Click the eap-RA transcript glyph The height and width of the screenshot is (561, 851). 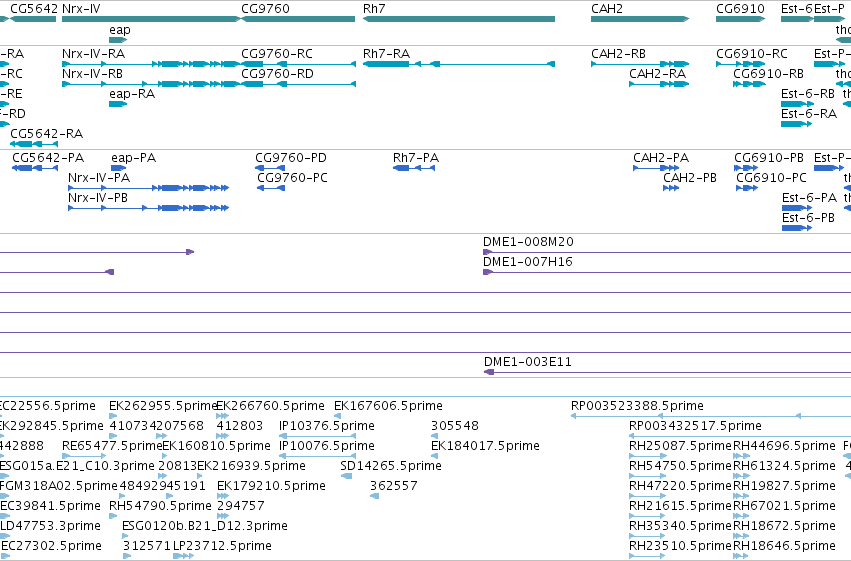pos(118,104)
